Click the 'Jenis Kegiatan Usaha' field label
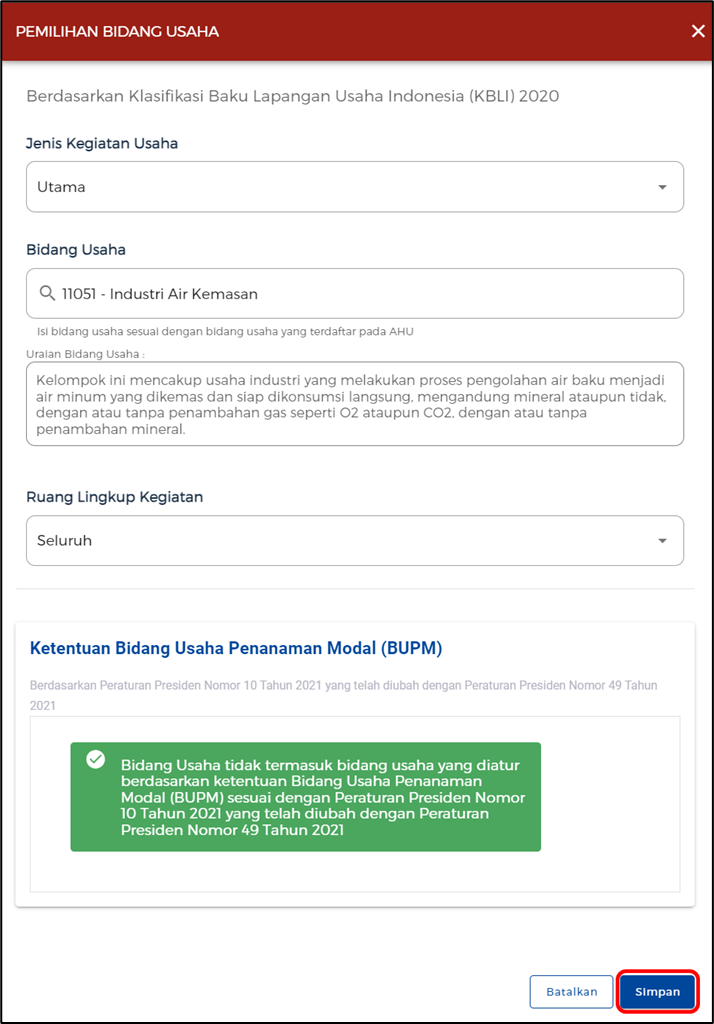Viewport: 714px width, 1024px height. click(x=102, y=143)
